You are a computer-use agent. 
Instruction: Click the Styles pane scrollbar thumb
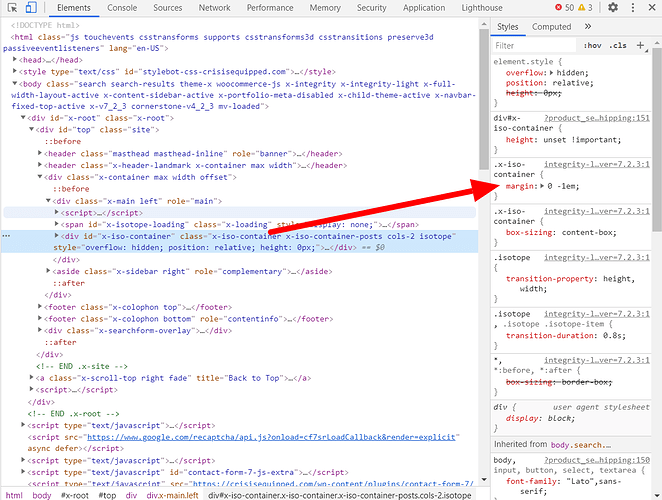[657, 139]
